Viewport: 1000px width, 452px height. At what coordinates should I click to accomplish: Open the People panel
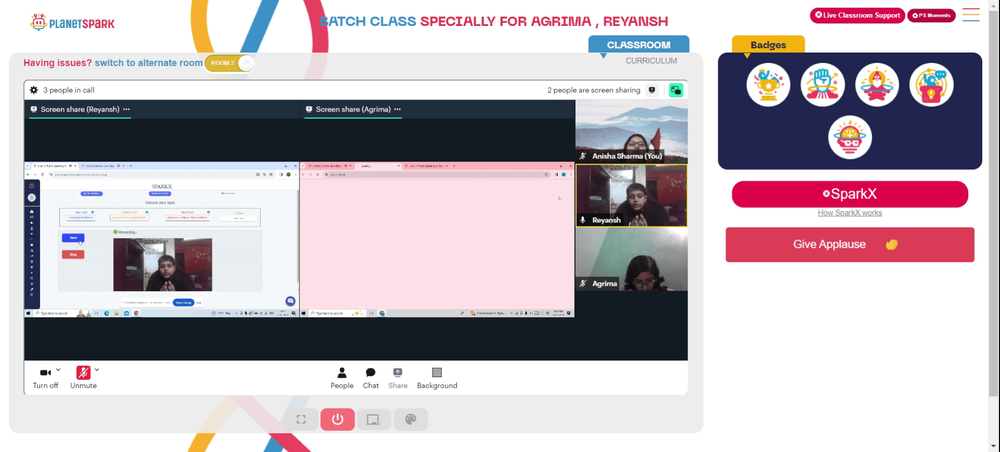(x=342, y=378)
